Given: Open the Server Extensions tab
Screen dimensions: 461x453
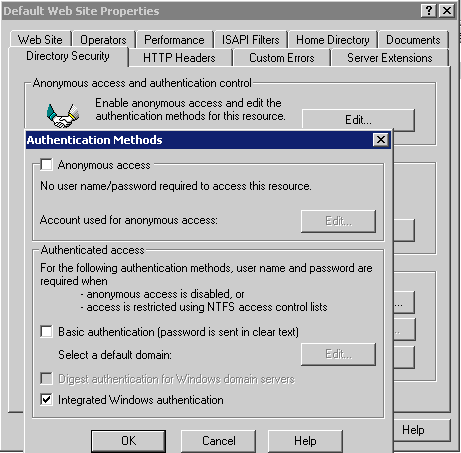Looking at the screenshot, I should [x=390, y=58].
